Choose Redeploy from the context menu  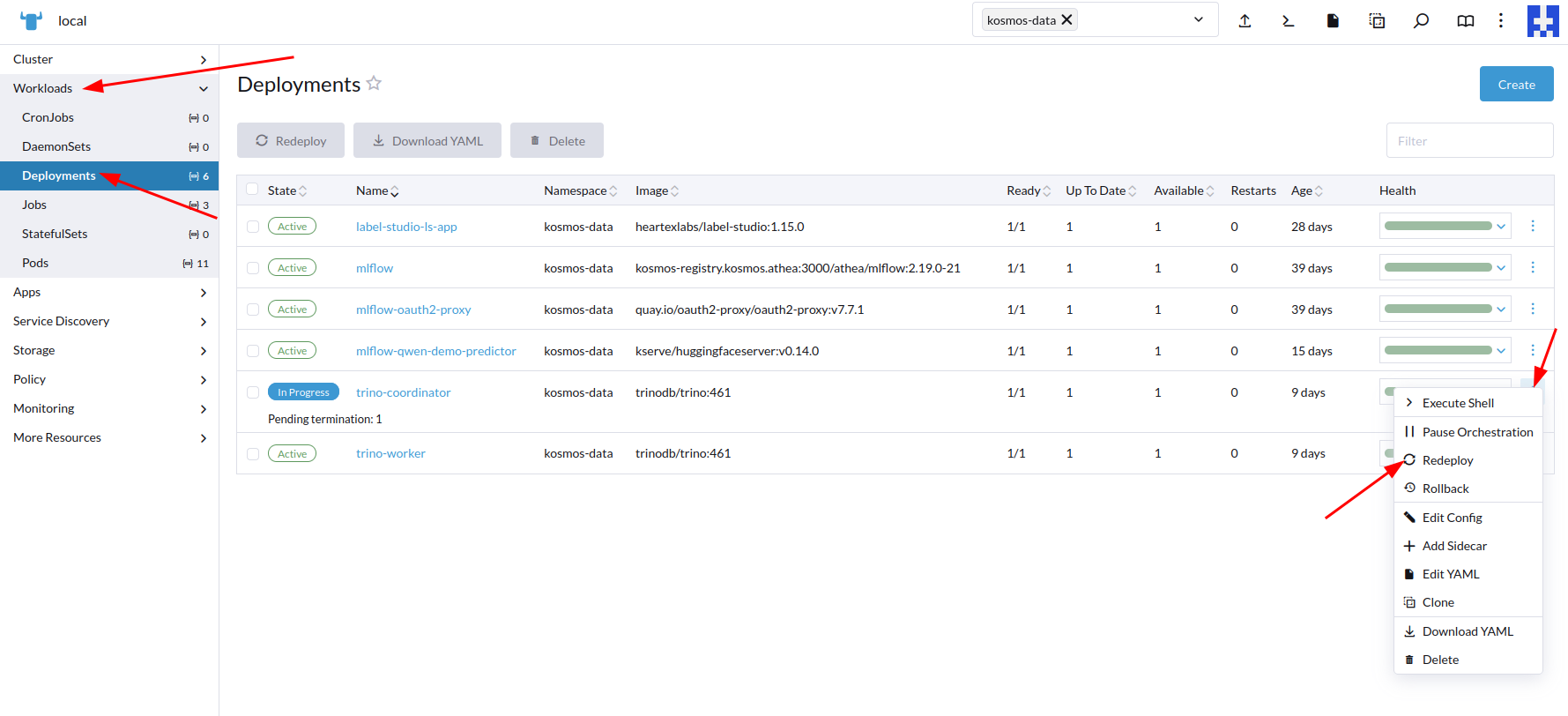coord(1447,460)
